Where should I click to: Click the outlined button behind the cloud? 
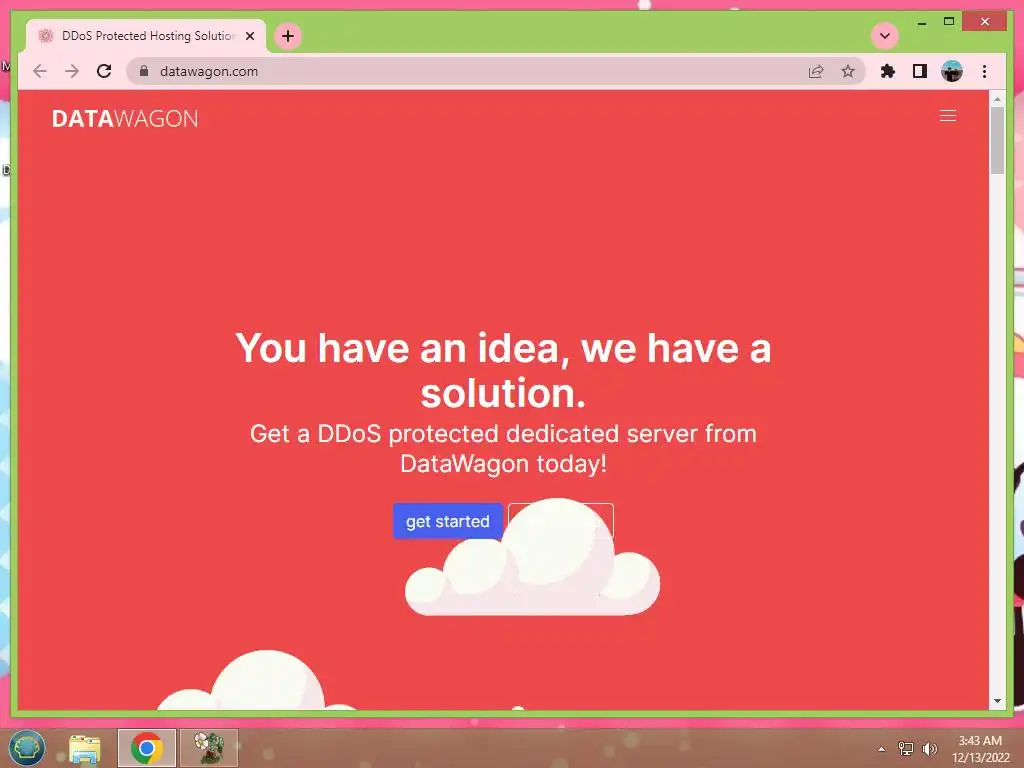(560, 520)
